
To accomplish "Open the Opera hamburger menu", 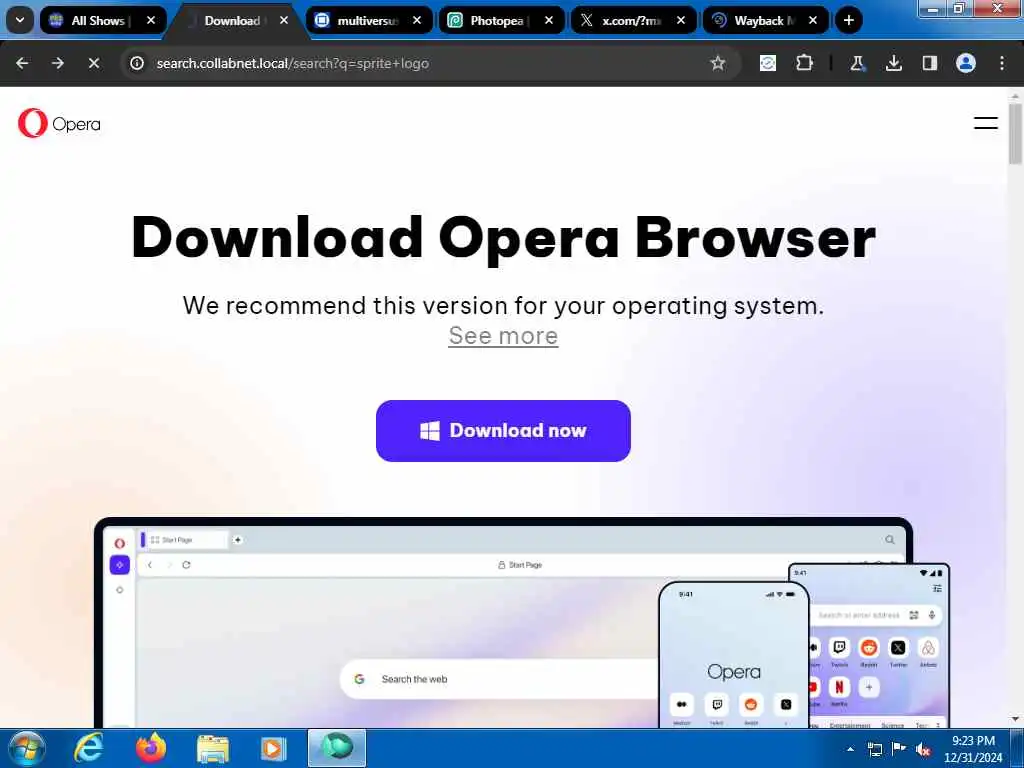I will coord(985,123).
